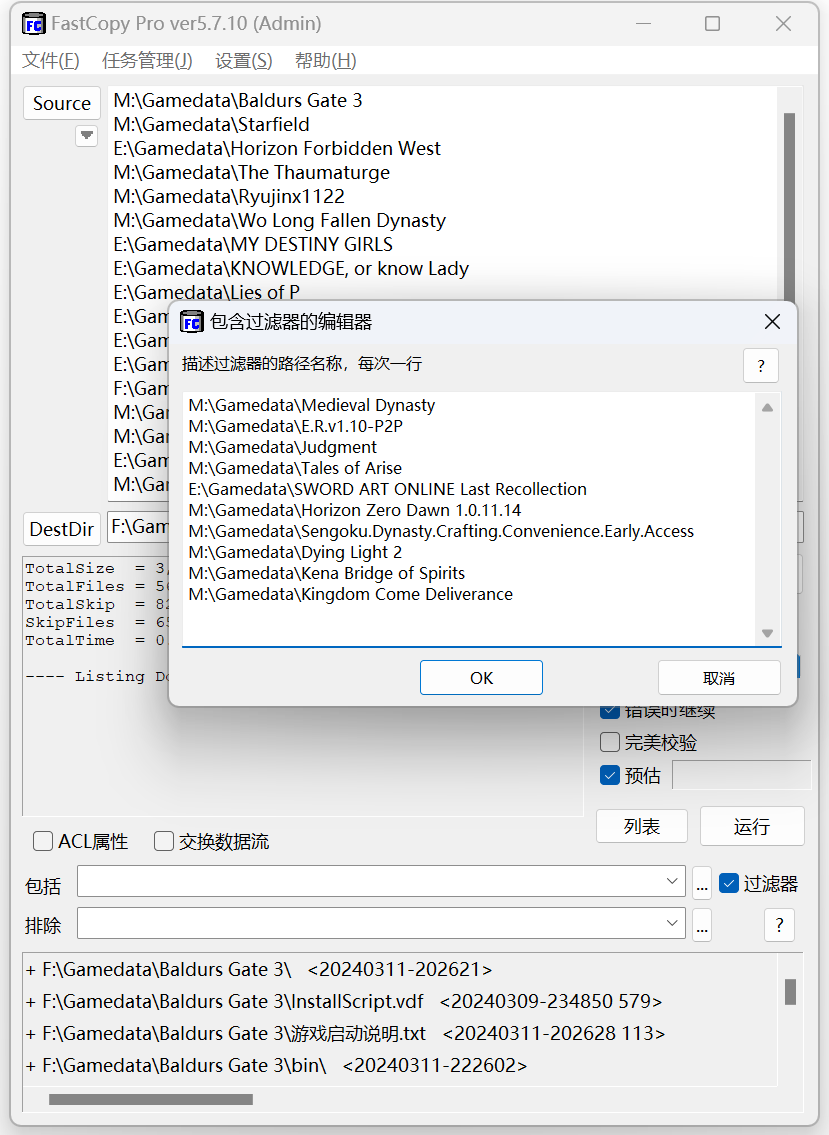Click log row Baldurs Gate 3\ <20240311-202621>
Image resolution: width=829 pixels, height=1135 pixels.
tap(258, 969)
